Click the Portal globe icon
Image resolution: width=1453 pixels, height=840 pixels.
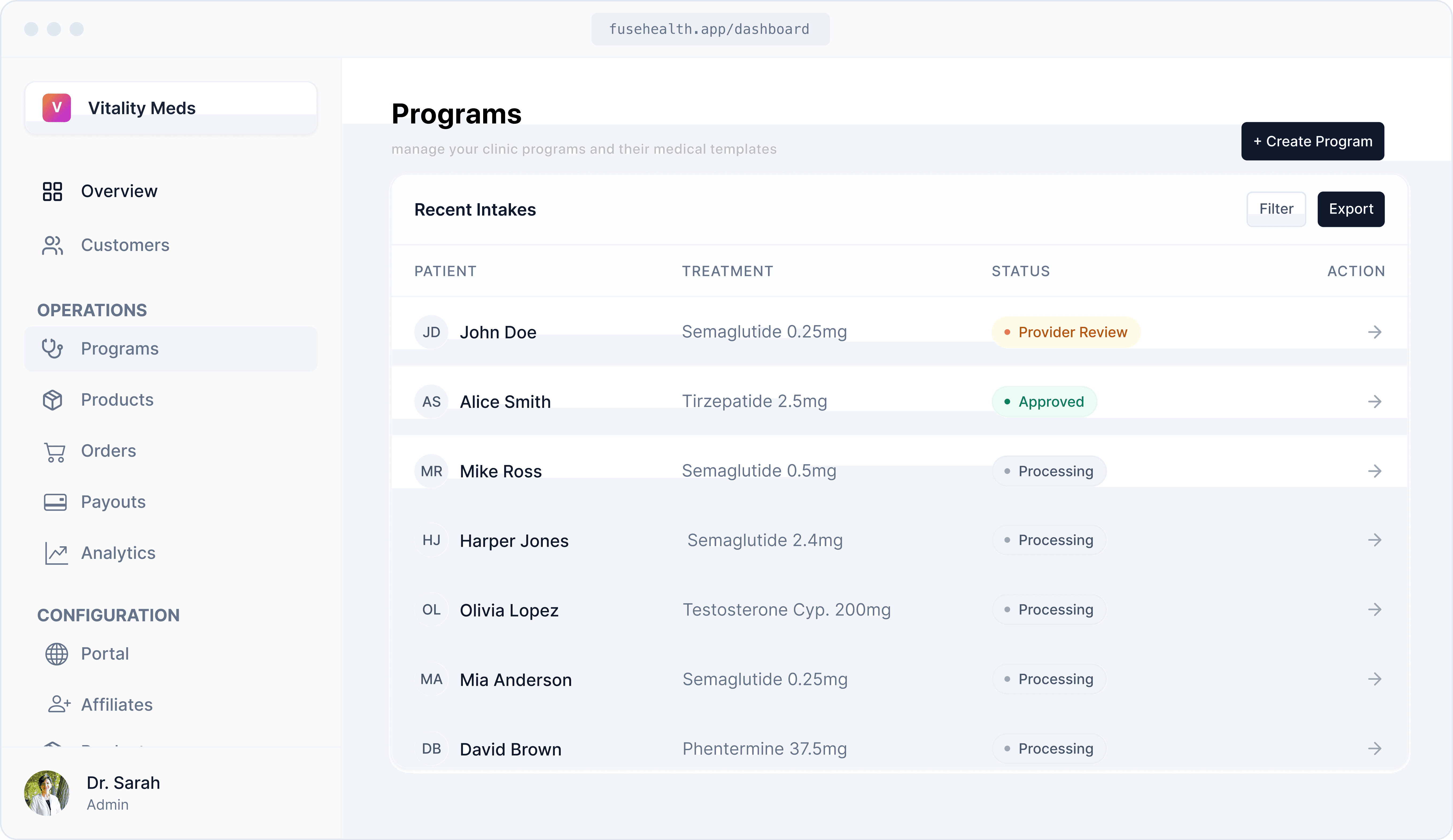[x=56, y=654]
